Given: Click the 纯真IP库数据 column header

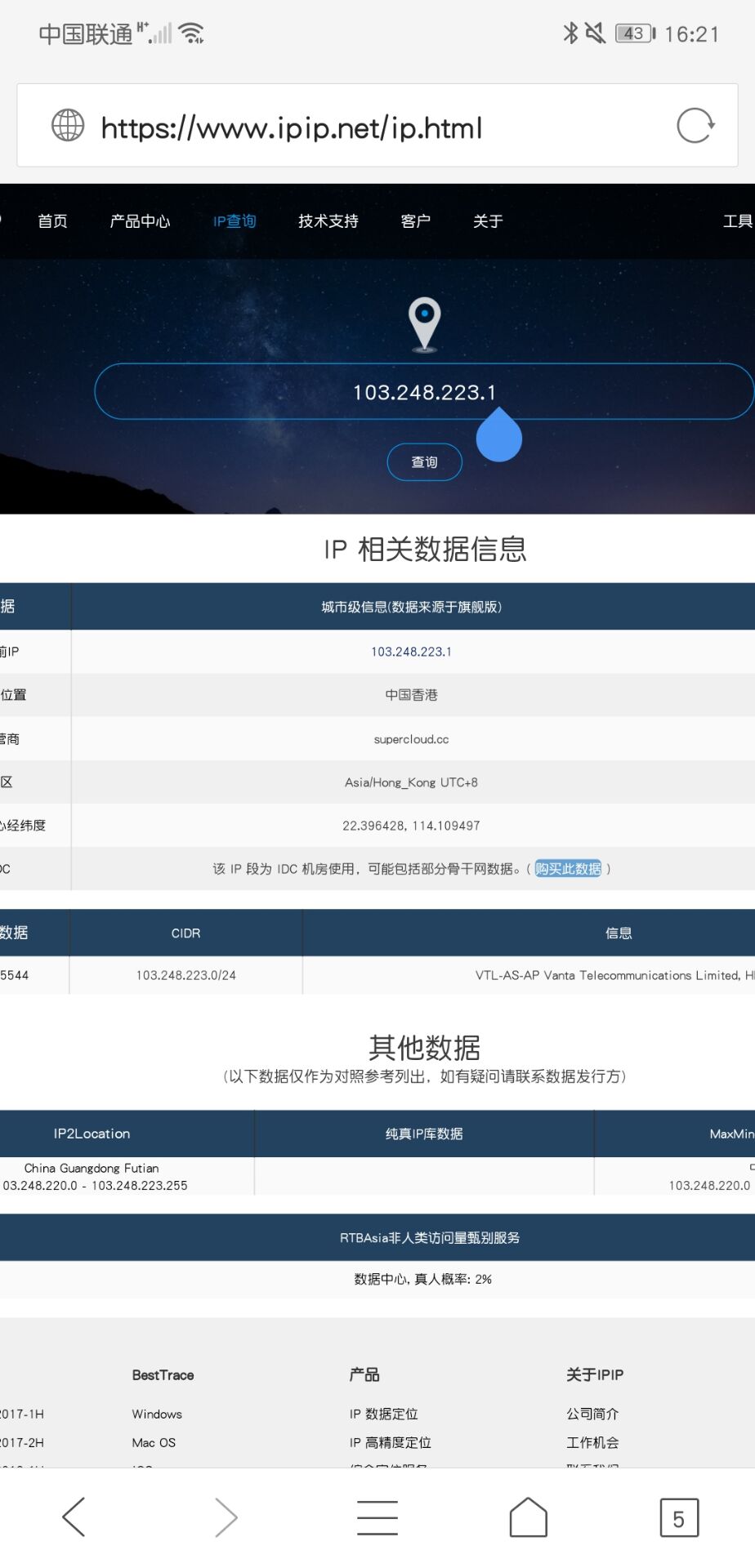Looking at the screenshot, I should point(424,1134).
